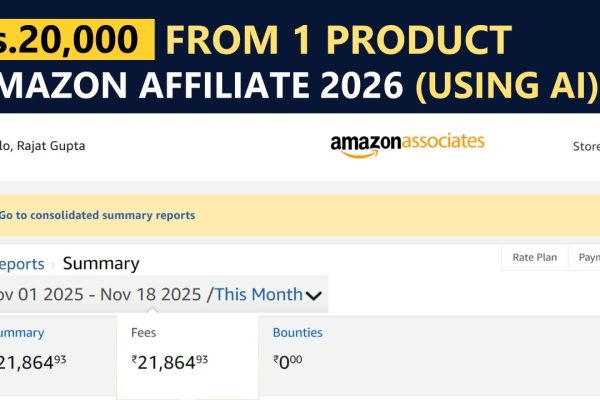Expand the date range chevron arrow
The image size is (600, 400).
[314, 295]
